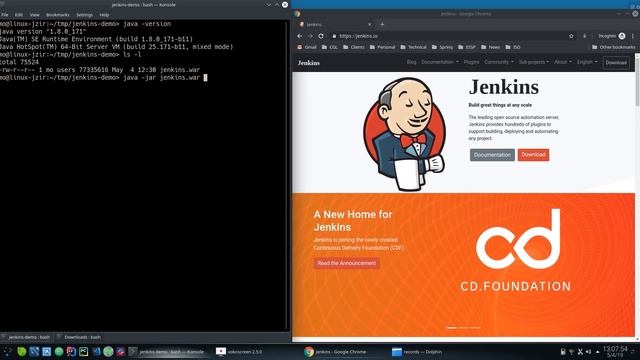This screenshot has height=360, width=640.
Task: Open the News bookmarks folder
Action: [x=490, y=47]
